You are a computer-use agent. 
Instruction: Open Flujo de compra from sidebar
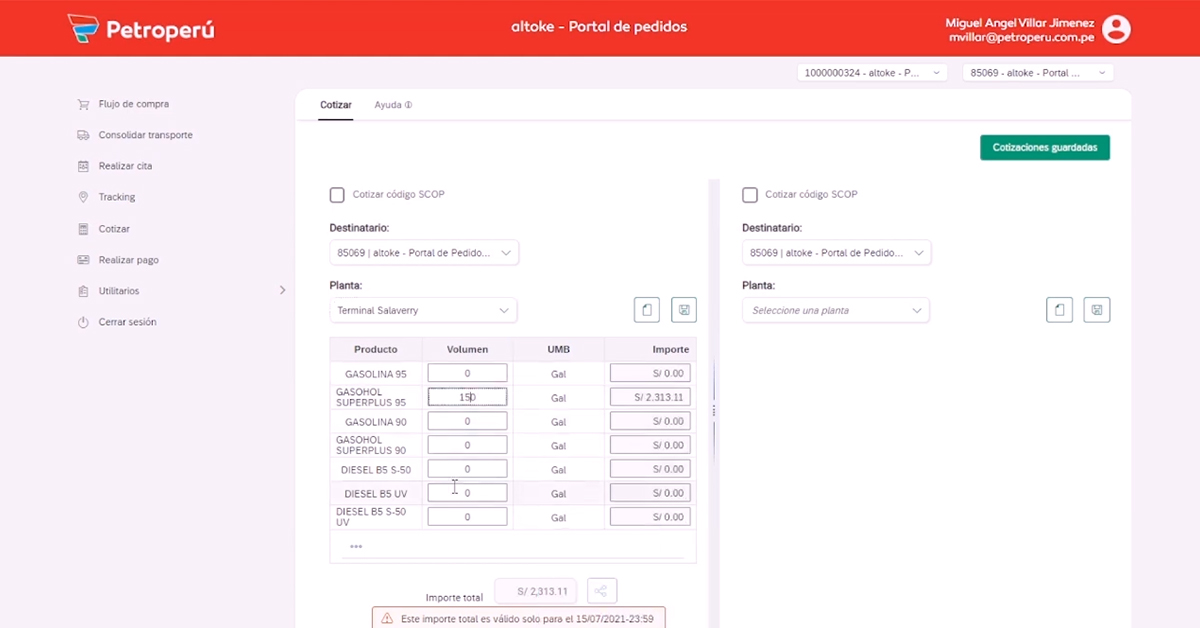(x=133, y=104)
